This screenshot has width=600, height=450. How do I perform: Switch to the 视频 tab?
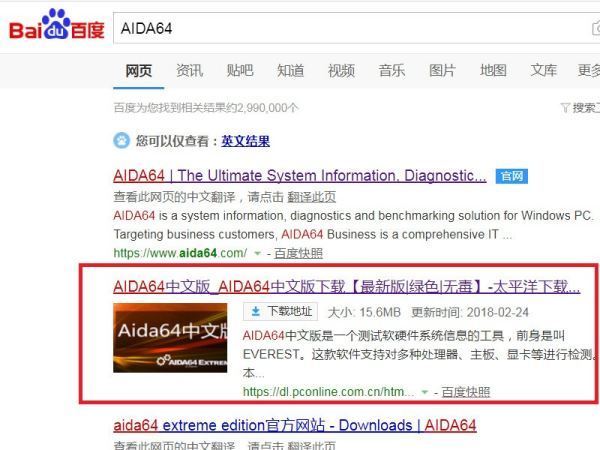[x=341, y=71]
